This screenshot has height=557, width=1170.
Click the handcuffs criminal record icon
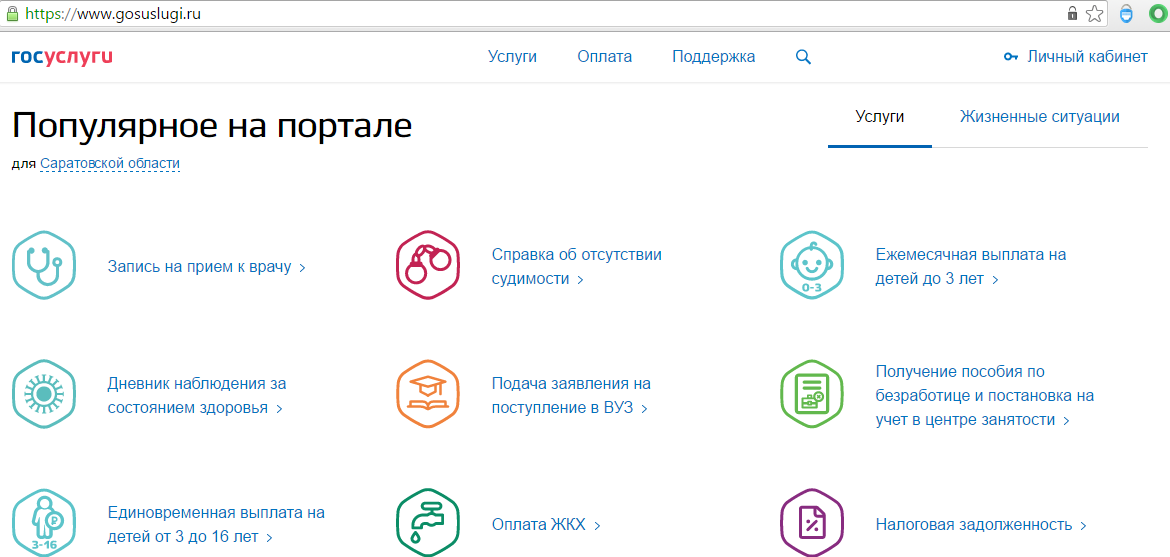point(428,266)
